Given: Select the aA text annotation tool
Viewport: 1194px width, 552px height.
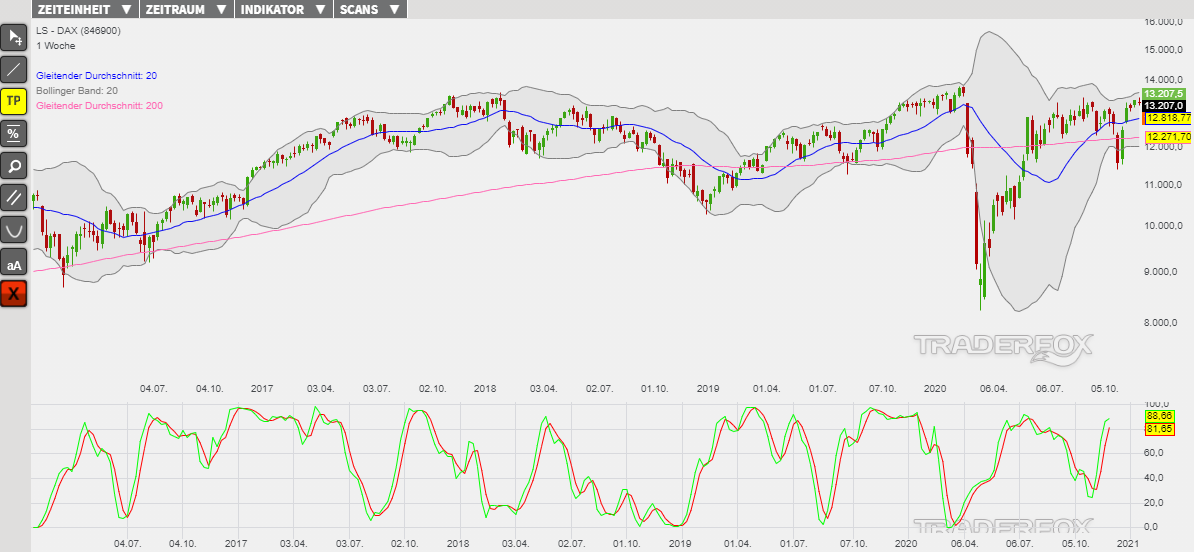Looking at the screenshot, I should point(14,261).
